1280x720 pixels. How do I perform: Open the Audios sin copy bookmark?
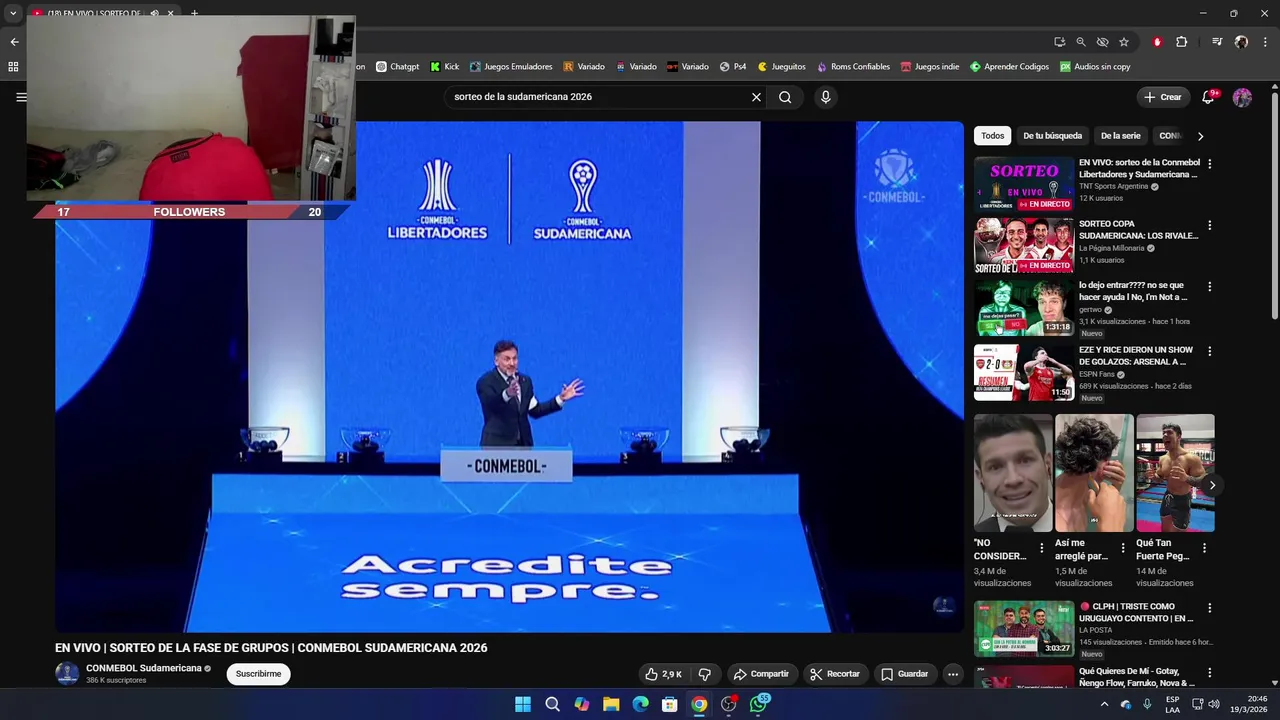(1095, 67)
